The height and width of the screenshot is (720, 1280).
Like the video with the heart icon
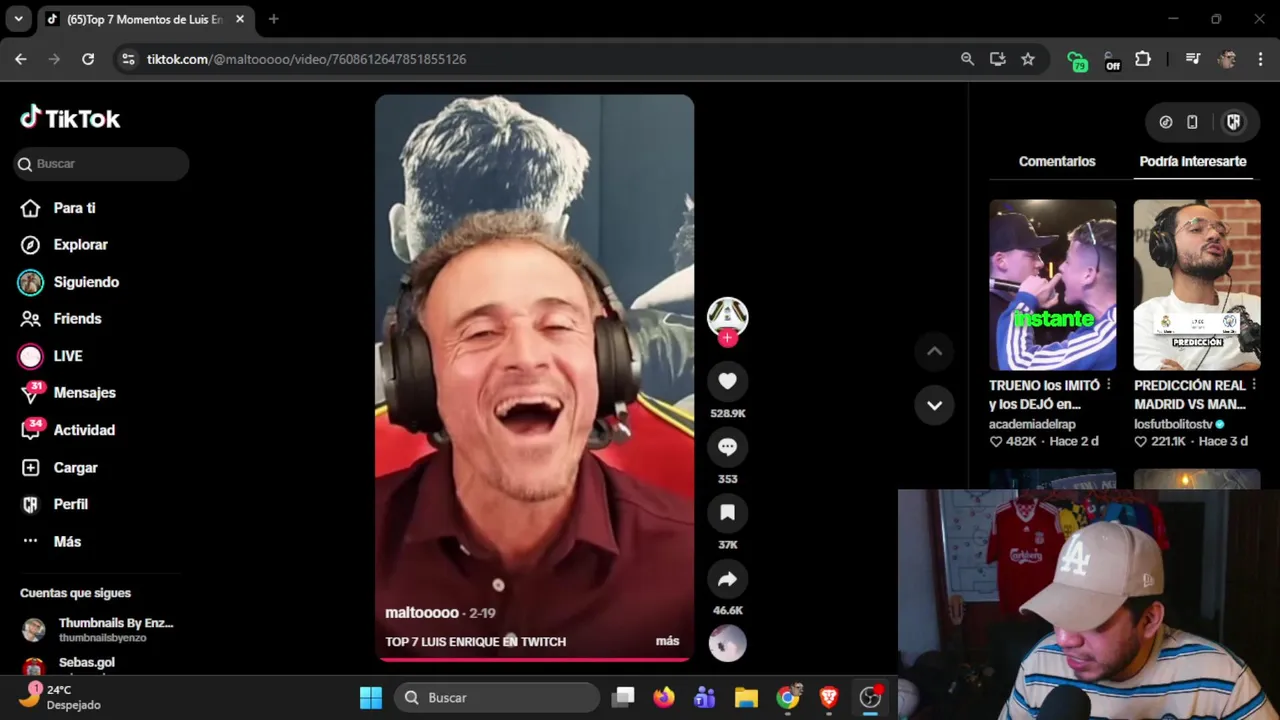tap(727, 381)
